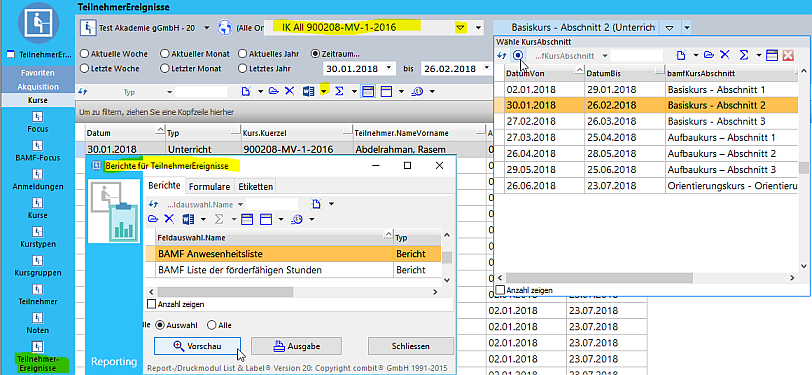Image resolution: width=812 pixels, height=375 pixels.
Task: Open the Idauswahl.Name dropdown in Berichte dialog
Action: point(240,204)
